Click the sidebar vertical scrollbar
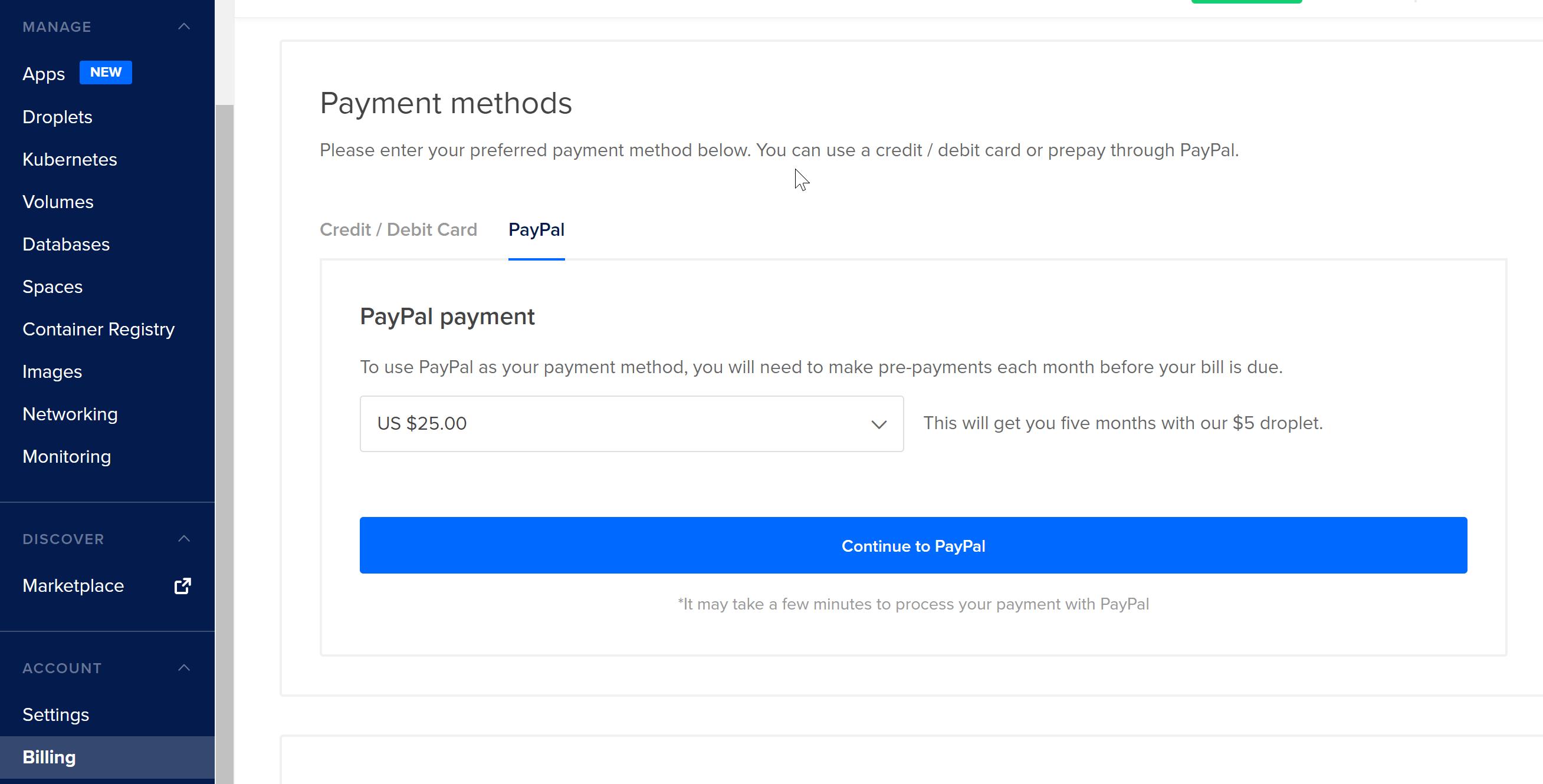 tap(225, 419)
